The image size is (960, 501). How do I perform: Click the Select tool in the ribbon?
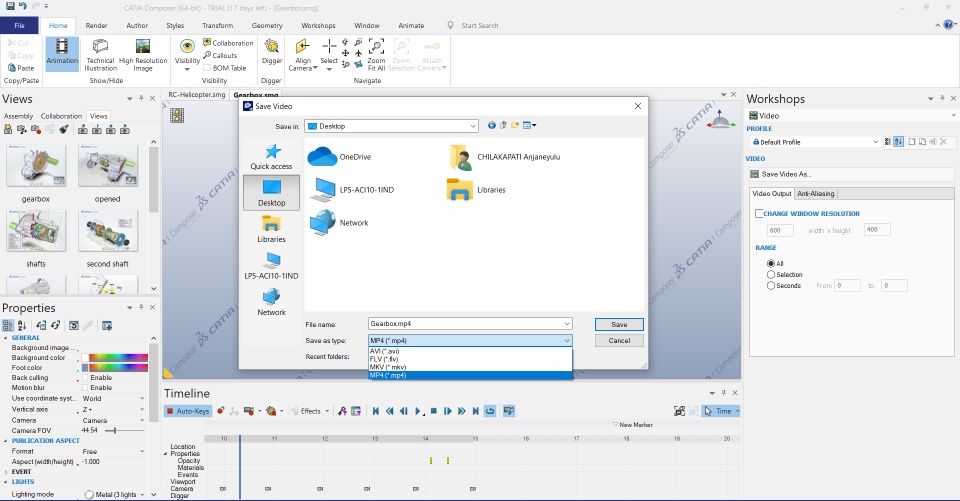[329, 55]
